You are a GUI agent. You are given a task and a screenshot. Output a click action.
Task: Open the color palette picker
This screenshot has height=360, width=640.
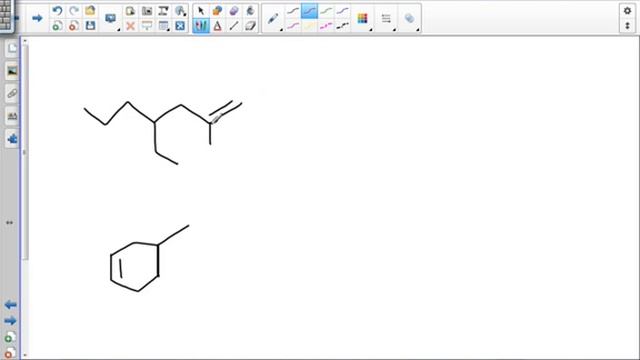(363, 18)
